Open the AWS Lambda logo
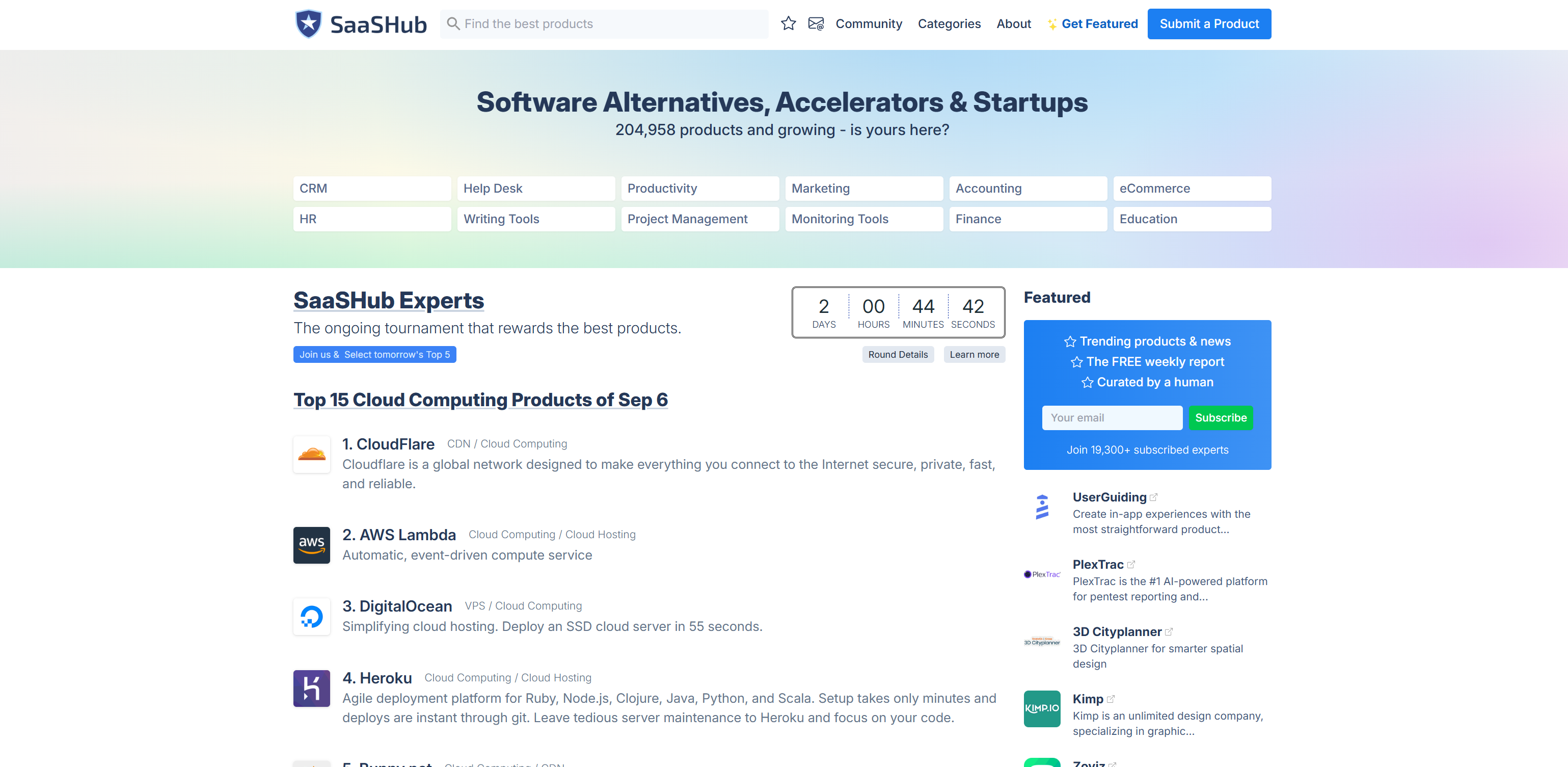The height and width of the screenshot is (767, 1568). click(x=312, y=545)
